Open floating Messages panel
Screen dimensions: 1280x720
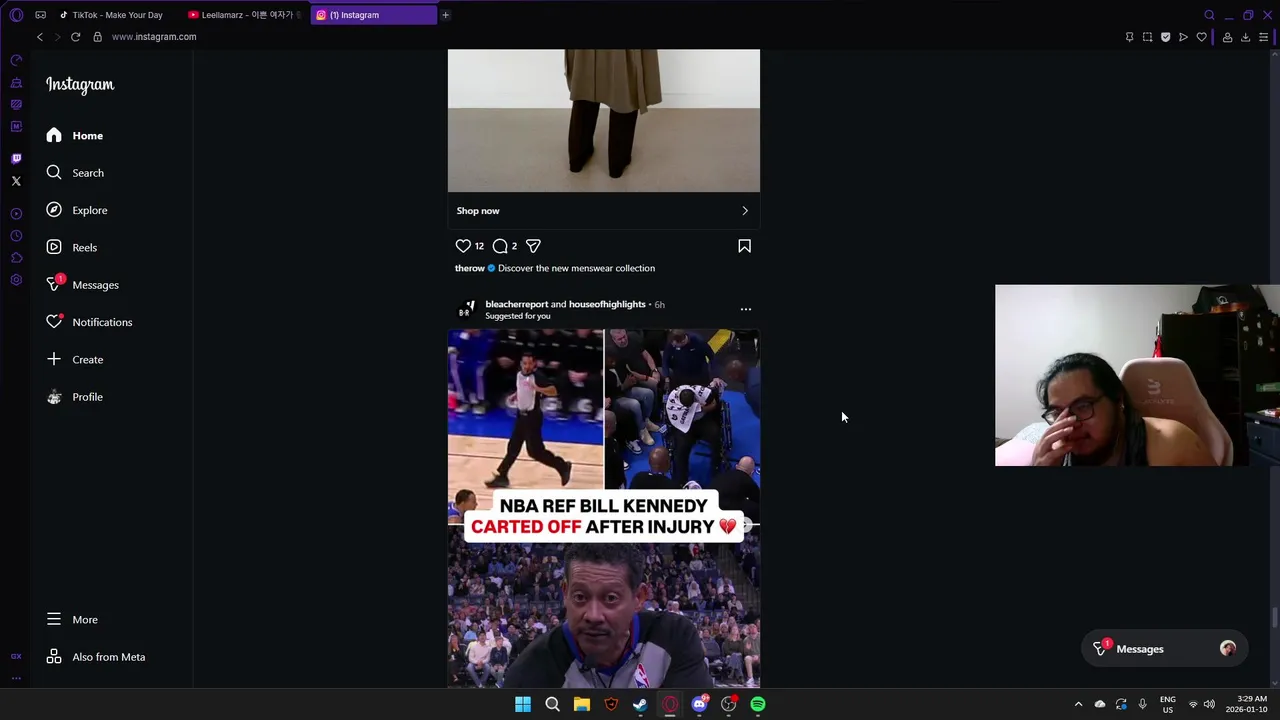1164,649
